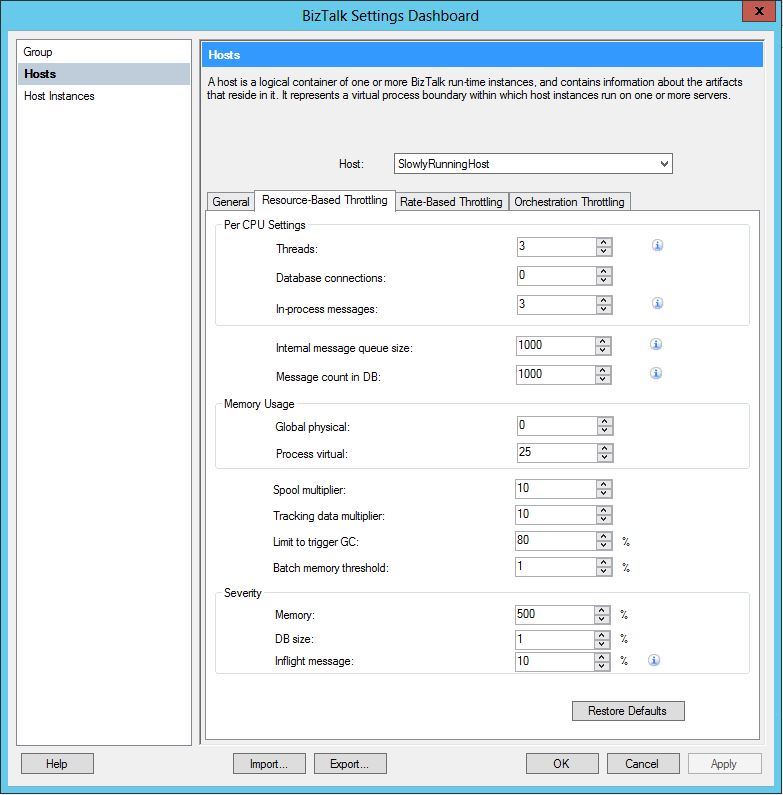Decrement Database connections using down arrow

point(603,280)
